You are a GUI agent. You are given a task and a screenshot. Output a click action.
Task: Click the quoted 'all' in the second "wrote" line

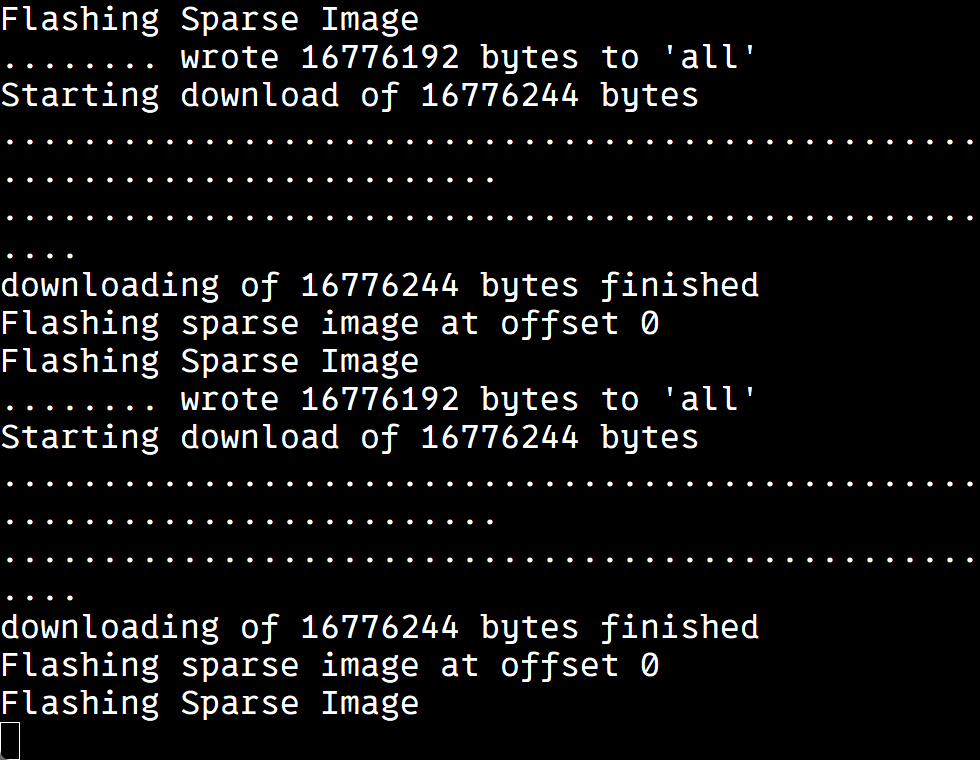(x=709, y=400)
